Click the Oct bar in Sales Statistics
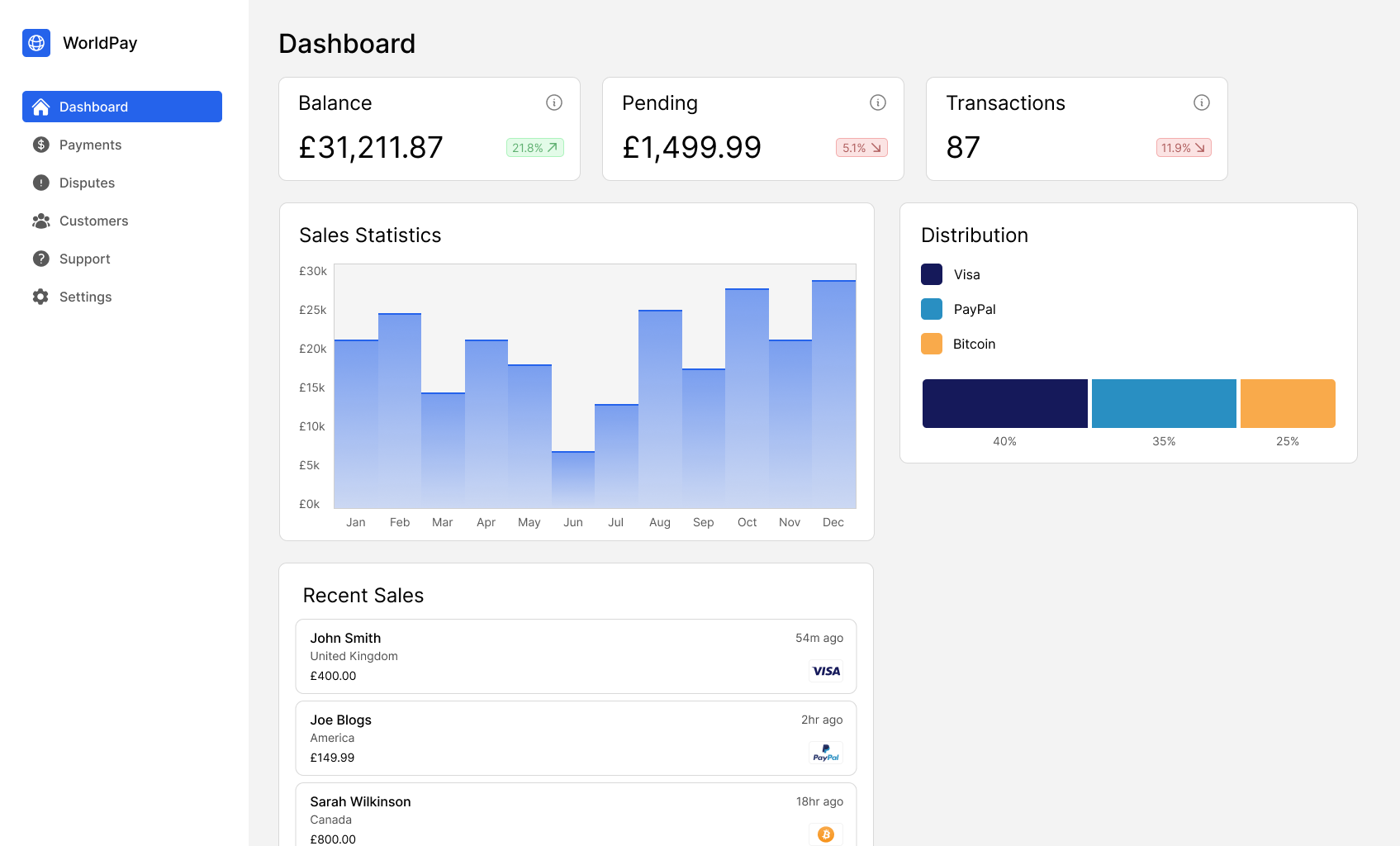The width and height of the screenshot is (1400, 846). [x=747, y=398]
